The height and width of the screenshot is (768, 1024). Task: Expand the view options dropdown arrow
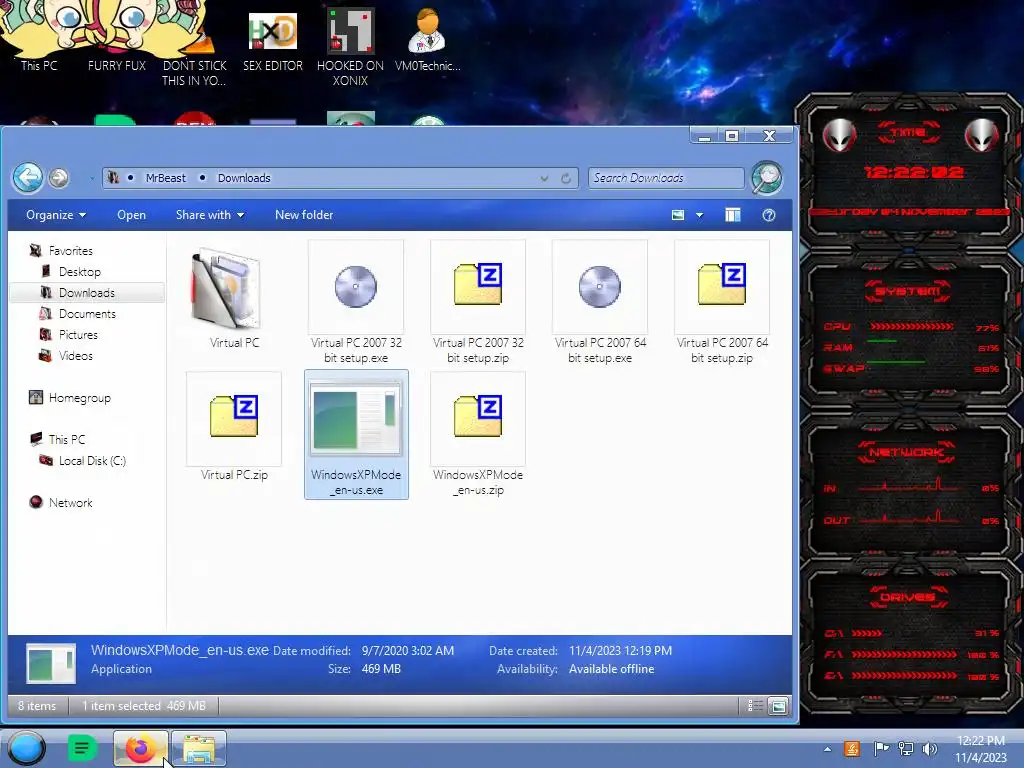699,215
